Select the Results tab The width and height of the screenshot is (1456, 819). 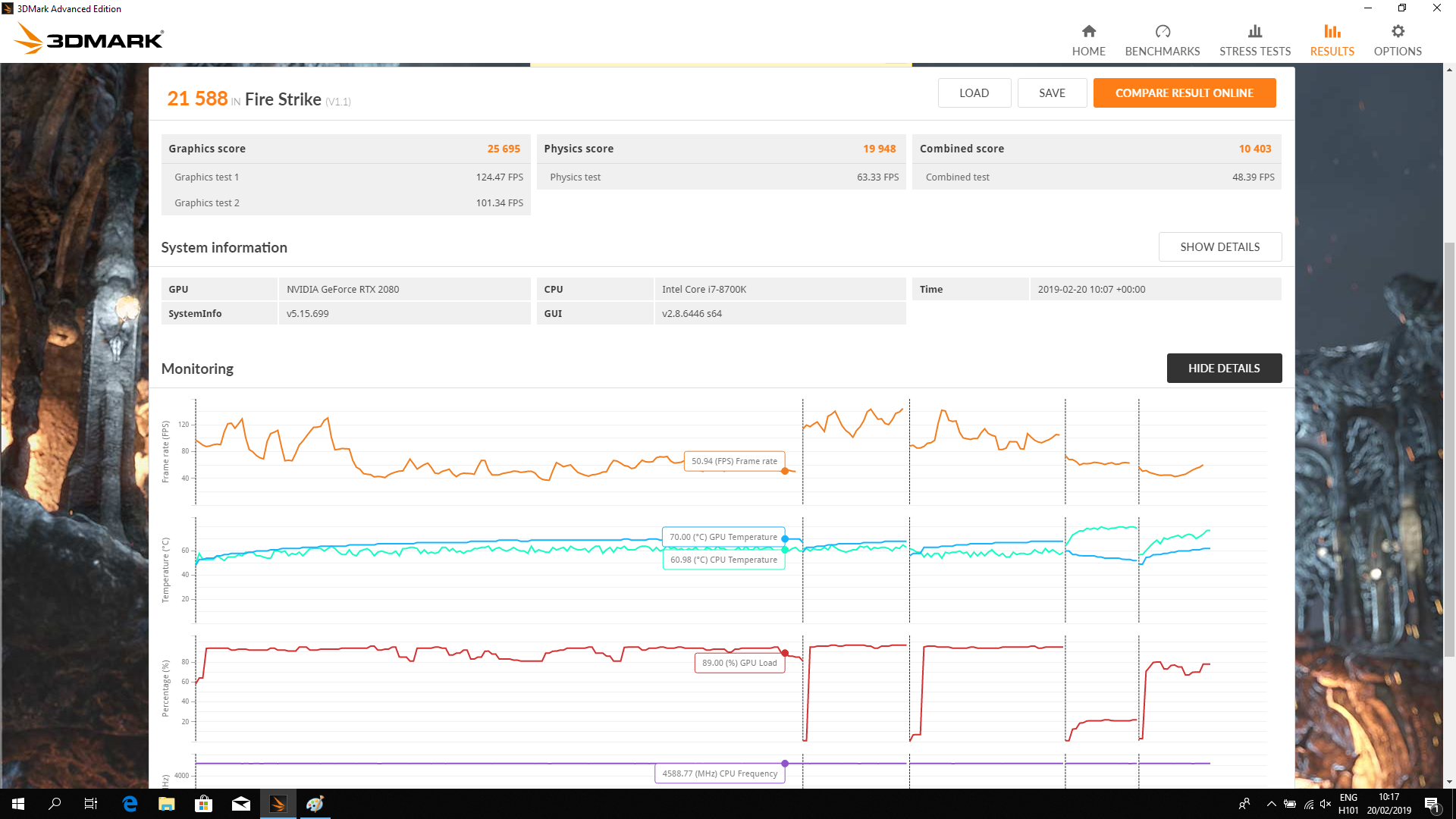(x=1332, y=41)
